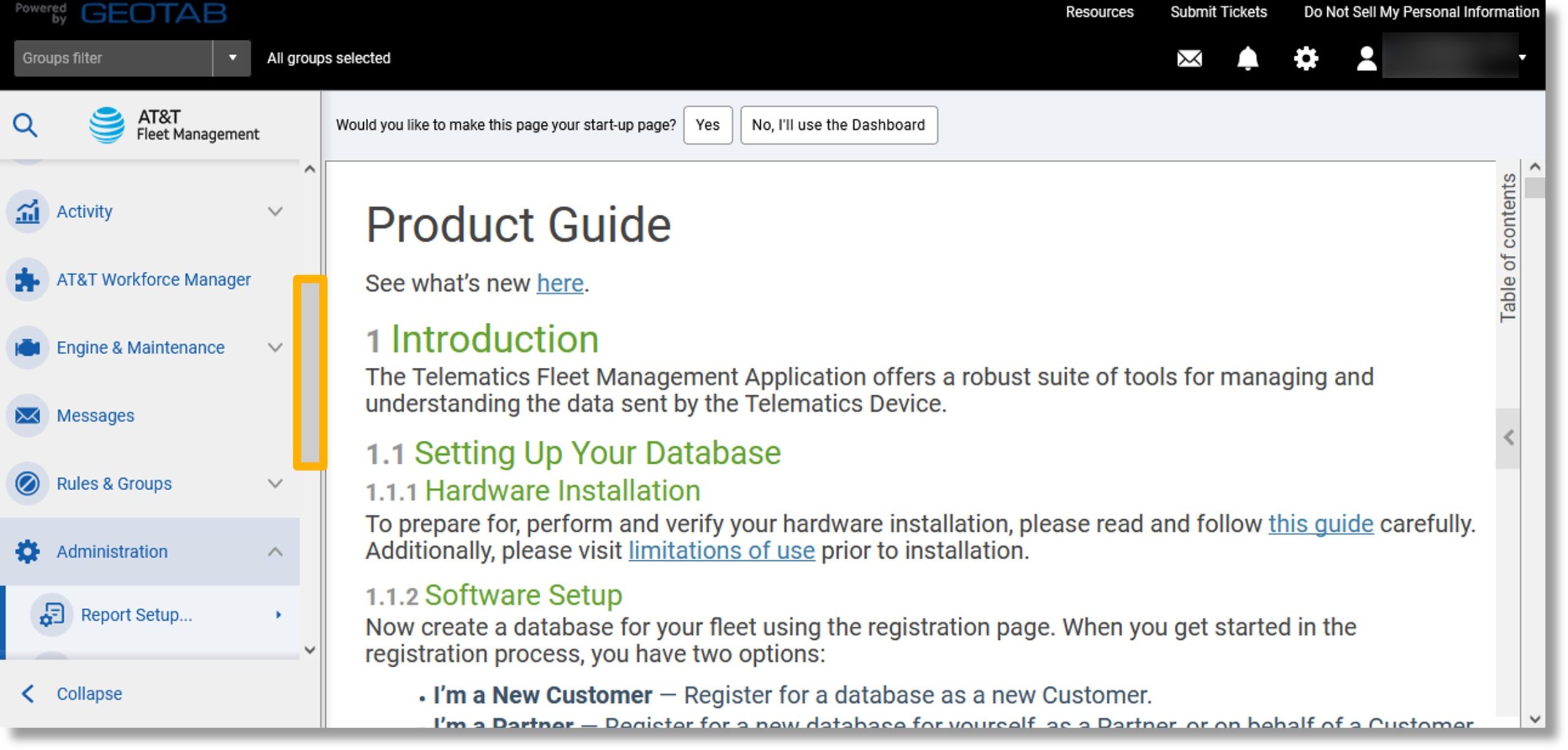Click the 'here' link for what's new
This screenshot has height=750, width=1568.
click(x=561, y=283)
